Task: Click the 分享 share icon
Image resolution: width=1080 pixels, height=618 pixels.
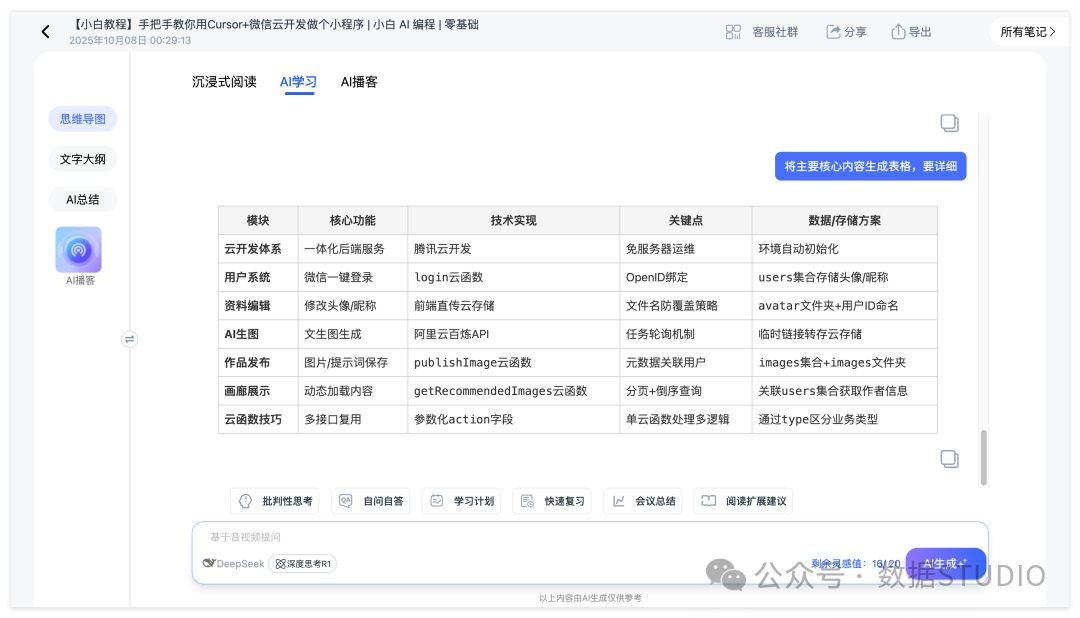Action: click(833, 32)
